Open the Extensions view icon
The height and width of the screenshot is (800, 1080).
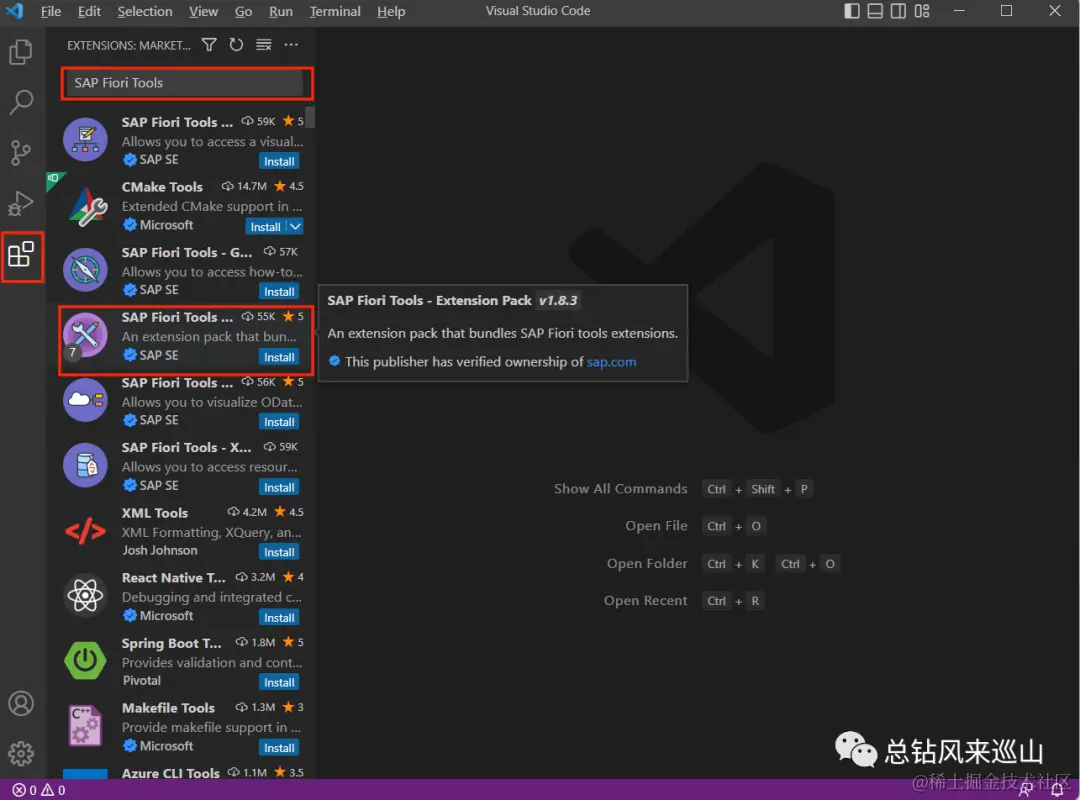(21, 254)
